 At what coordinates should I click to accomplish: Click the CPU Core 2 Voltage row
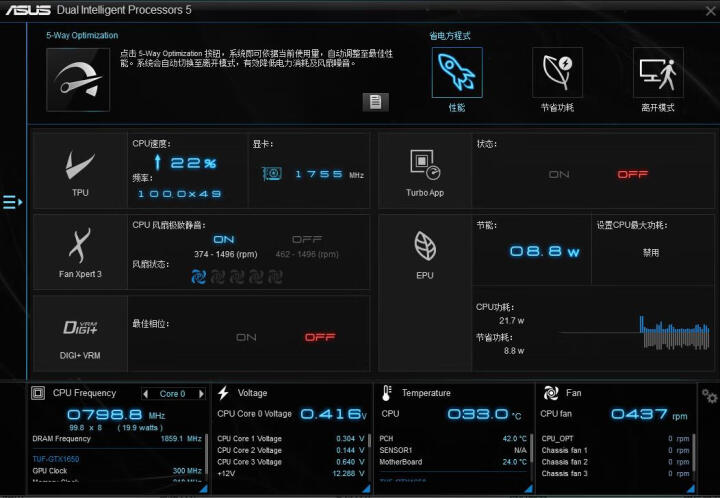click(x=291, y=450)
